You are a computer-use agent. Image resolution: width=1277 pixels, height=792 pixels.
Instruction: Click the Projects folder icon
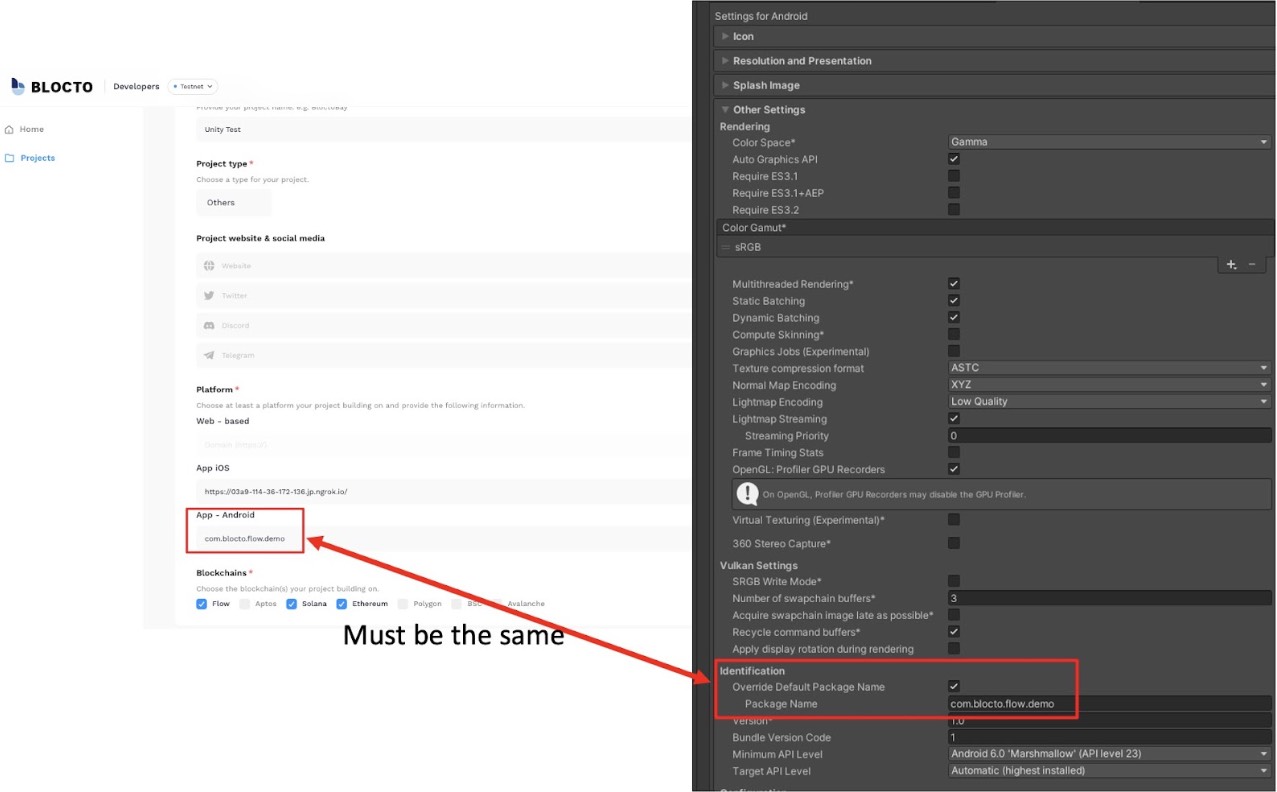(x=10, y=158)
